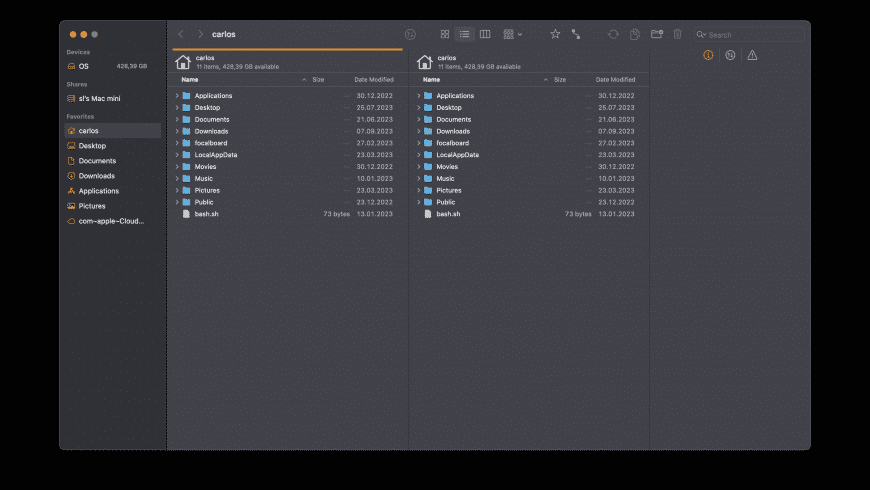Go forward using the toolbar forward arrow
The width and height of the screenshot is (870, 490).
click(x=200, y=34)
